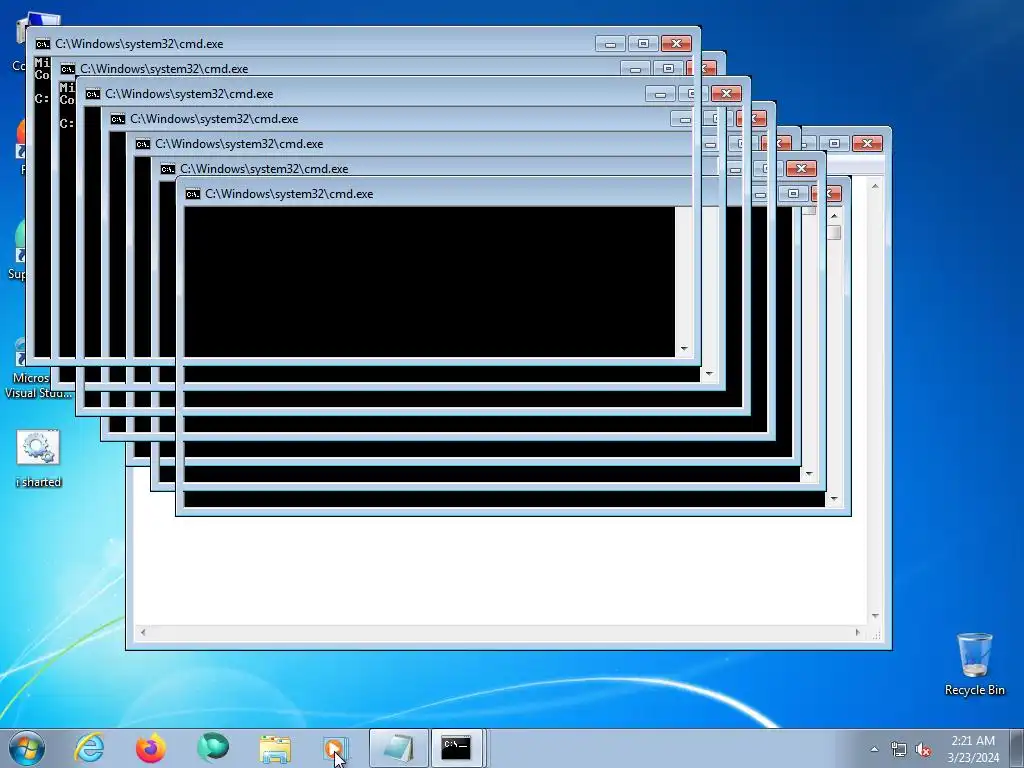Click the scrollbar thumb of lowest cmd window
This screenshot has height=768, width=1024.
[x=834, y=232]
